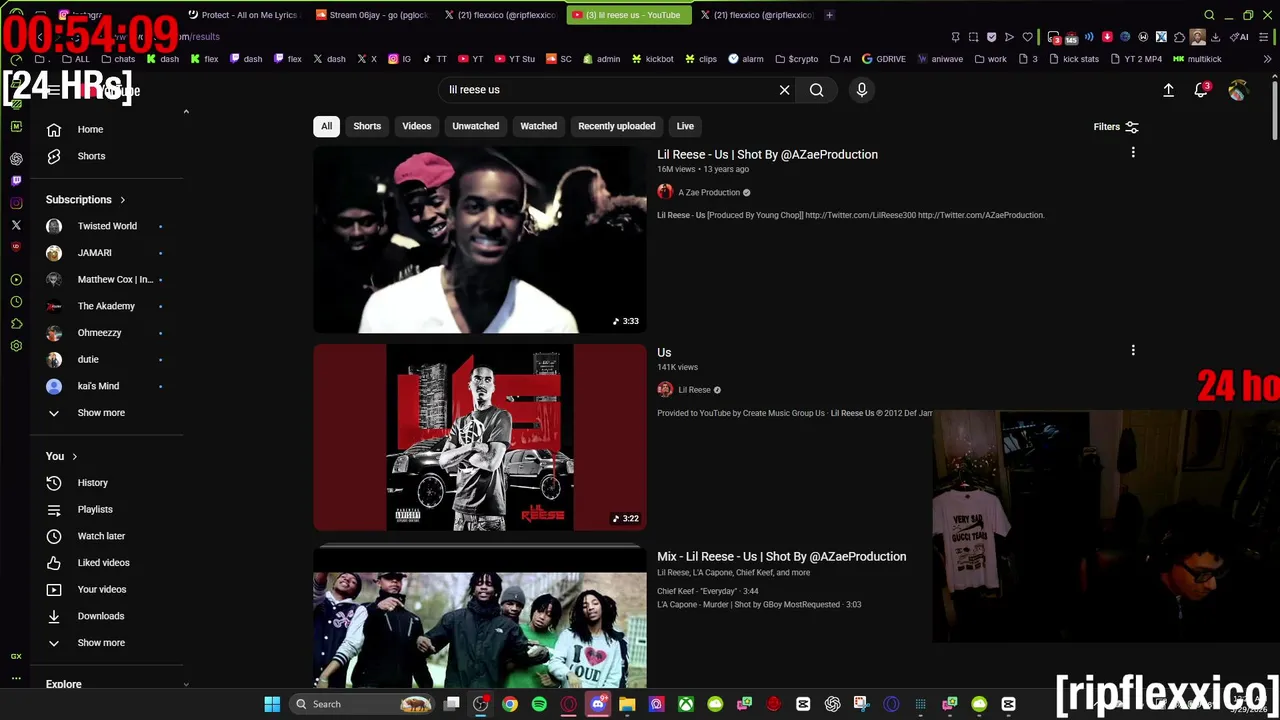Start voice search with microphone icon
The image size is (1280, 720).
(862, 90)
